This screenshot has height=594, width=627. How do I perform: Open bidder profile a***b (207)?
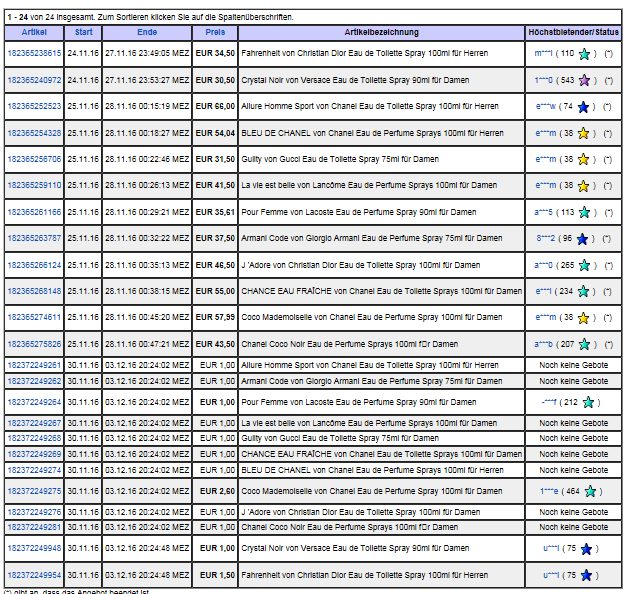coord(543,344)
